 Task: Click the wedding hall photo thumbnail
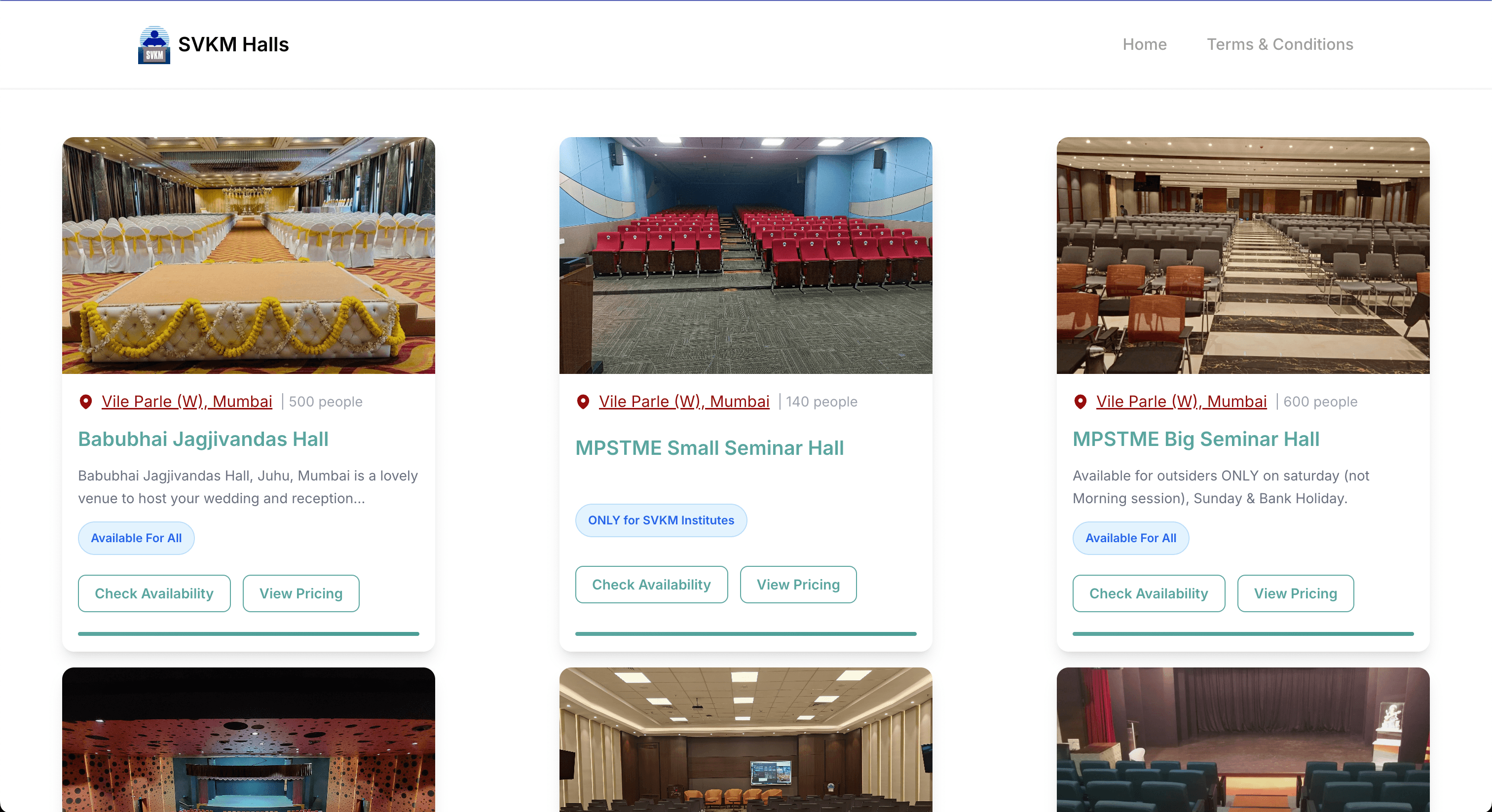click(x=249, y=256)
